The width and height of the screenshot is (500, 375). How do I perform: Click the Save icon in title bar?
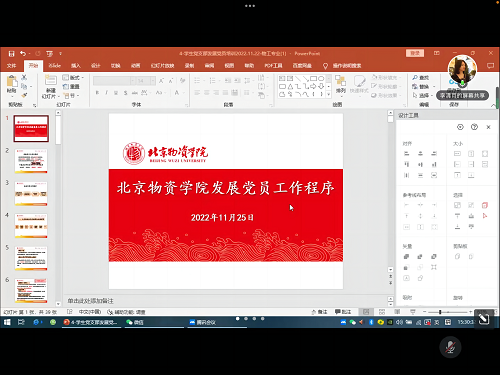(x=12, y=54)
